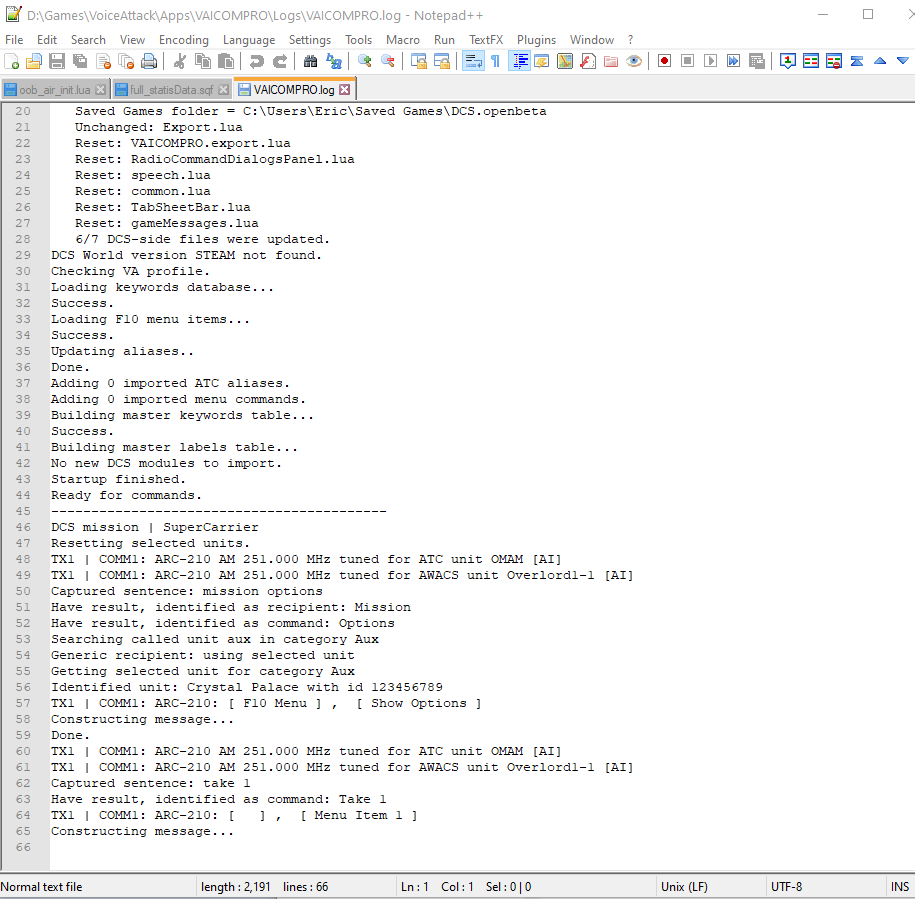Play back the recorded macro
The height and width of the screenshot is (899, 915).
click(710, 61)
